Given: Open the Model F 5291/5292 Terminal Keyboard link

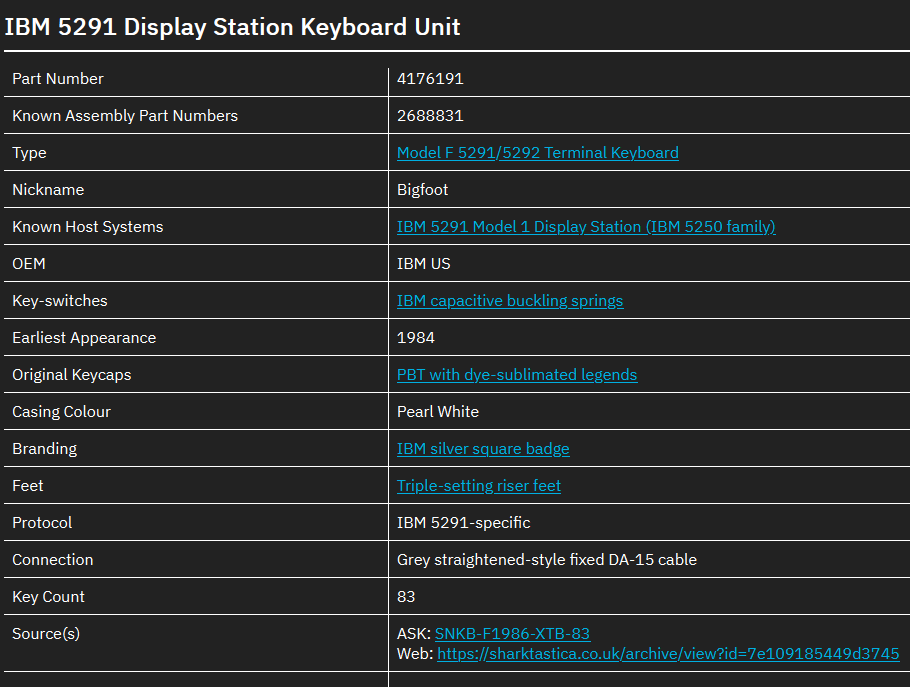Looking at the screenshot, I should 537,152.
